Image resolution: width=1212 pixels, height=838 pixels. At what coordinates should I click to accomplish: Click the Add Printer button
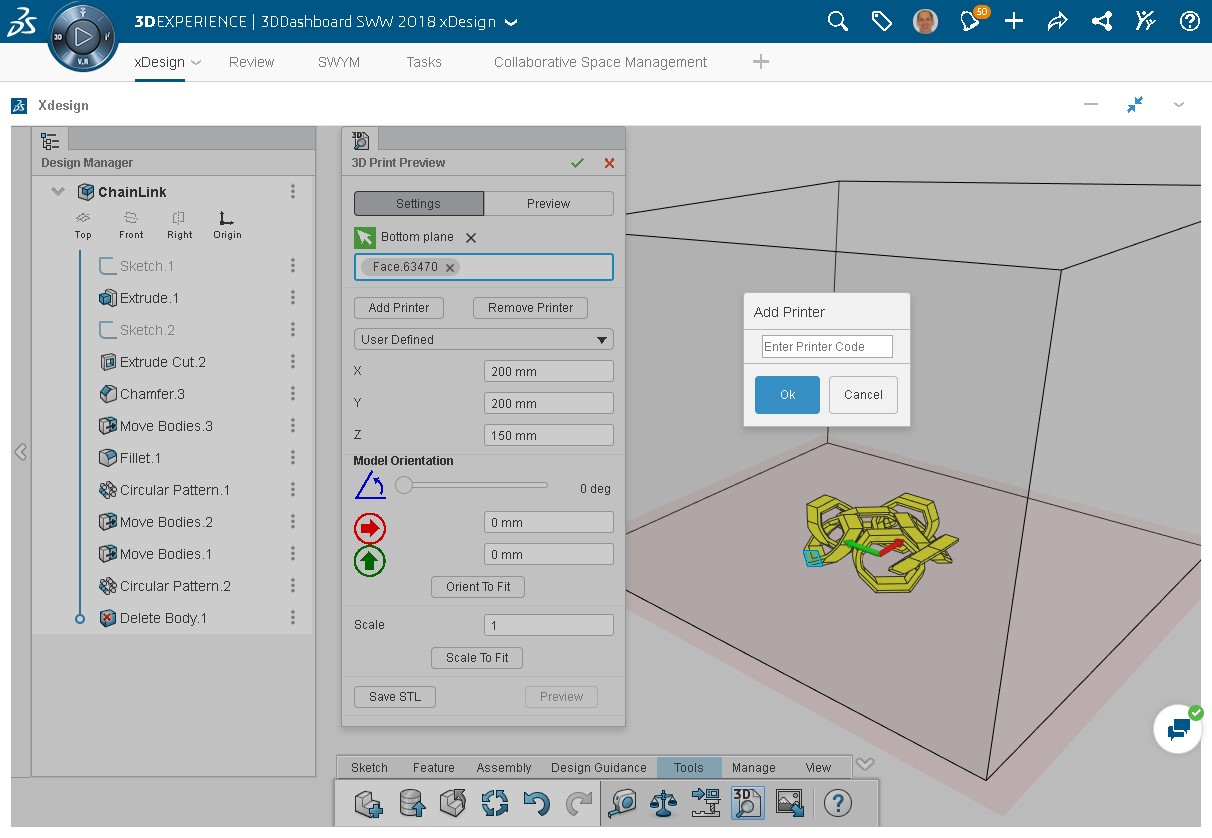399,308
